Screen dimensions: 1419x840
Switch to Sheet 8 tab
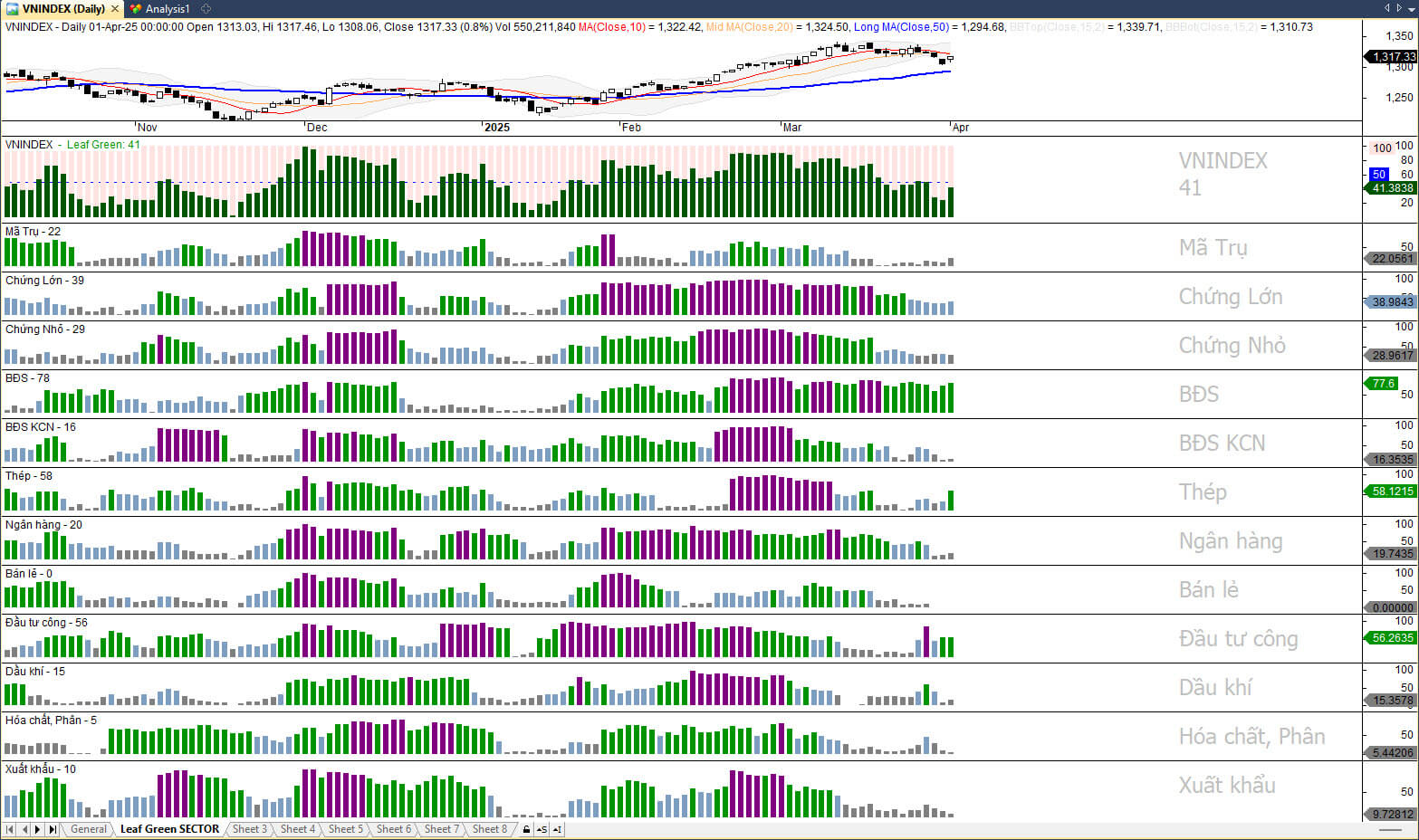click(x=489, y=829)
